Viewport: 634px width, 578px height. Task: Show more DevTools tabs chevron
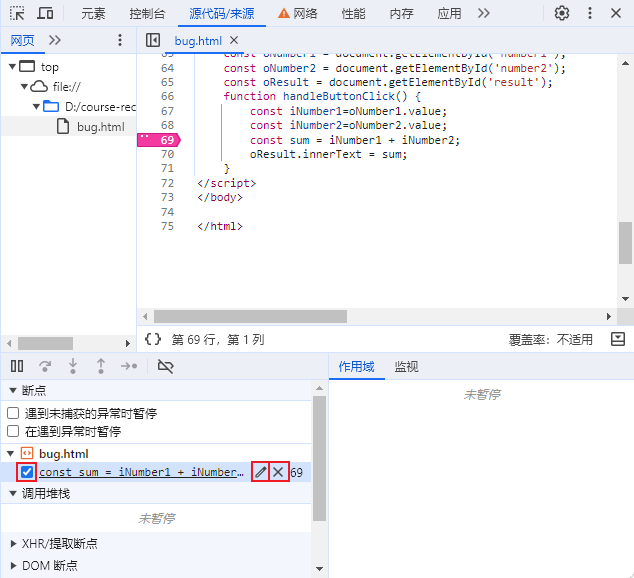click(484, 13)
